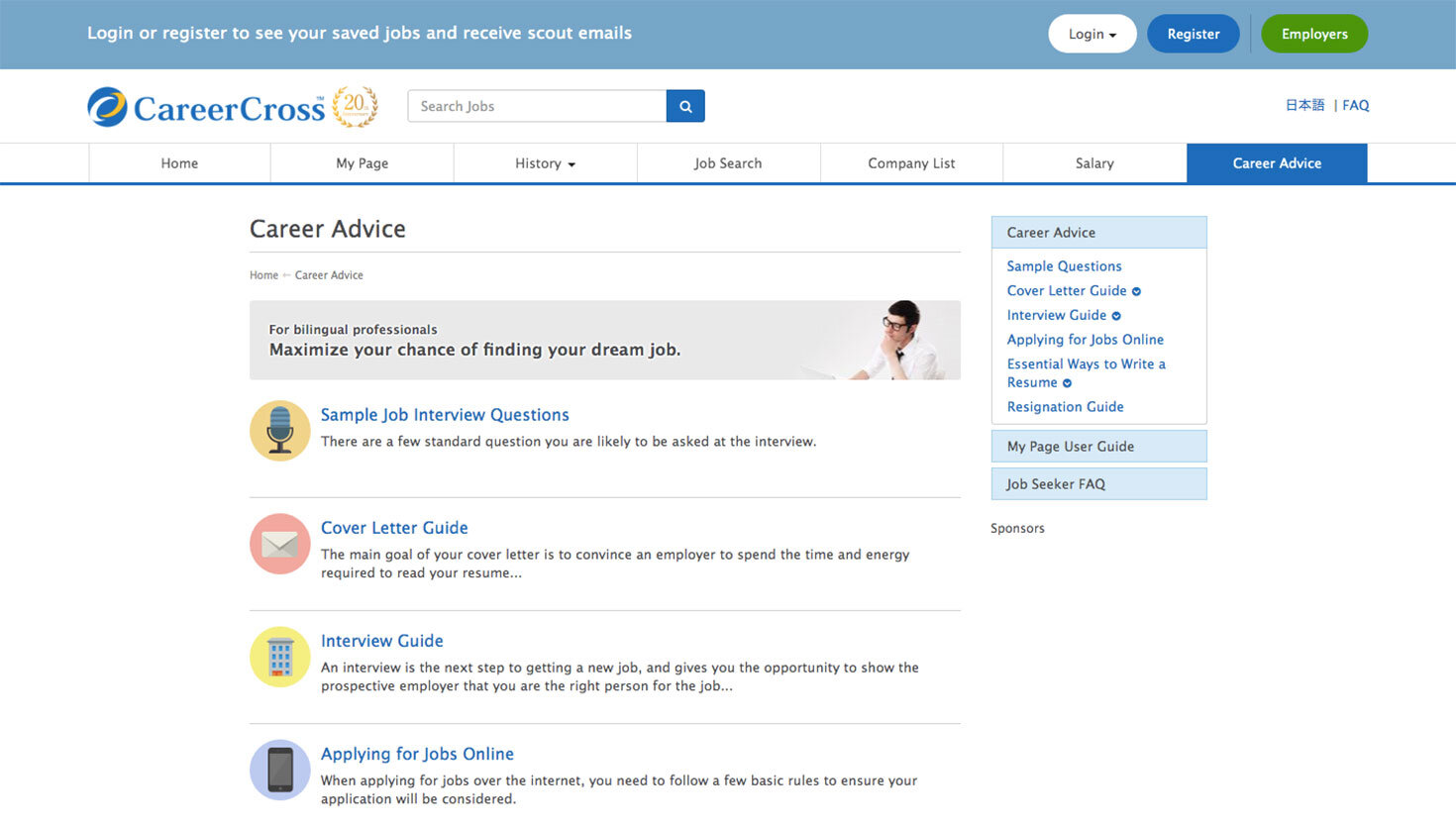Open the Login dropdown

click(x=1092, y=34)
